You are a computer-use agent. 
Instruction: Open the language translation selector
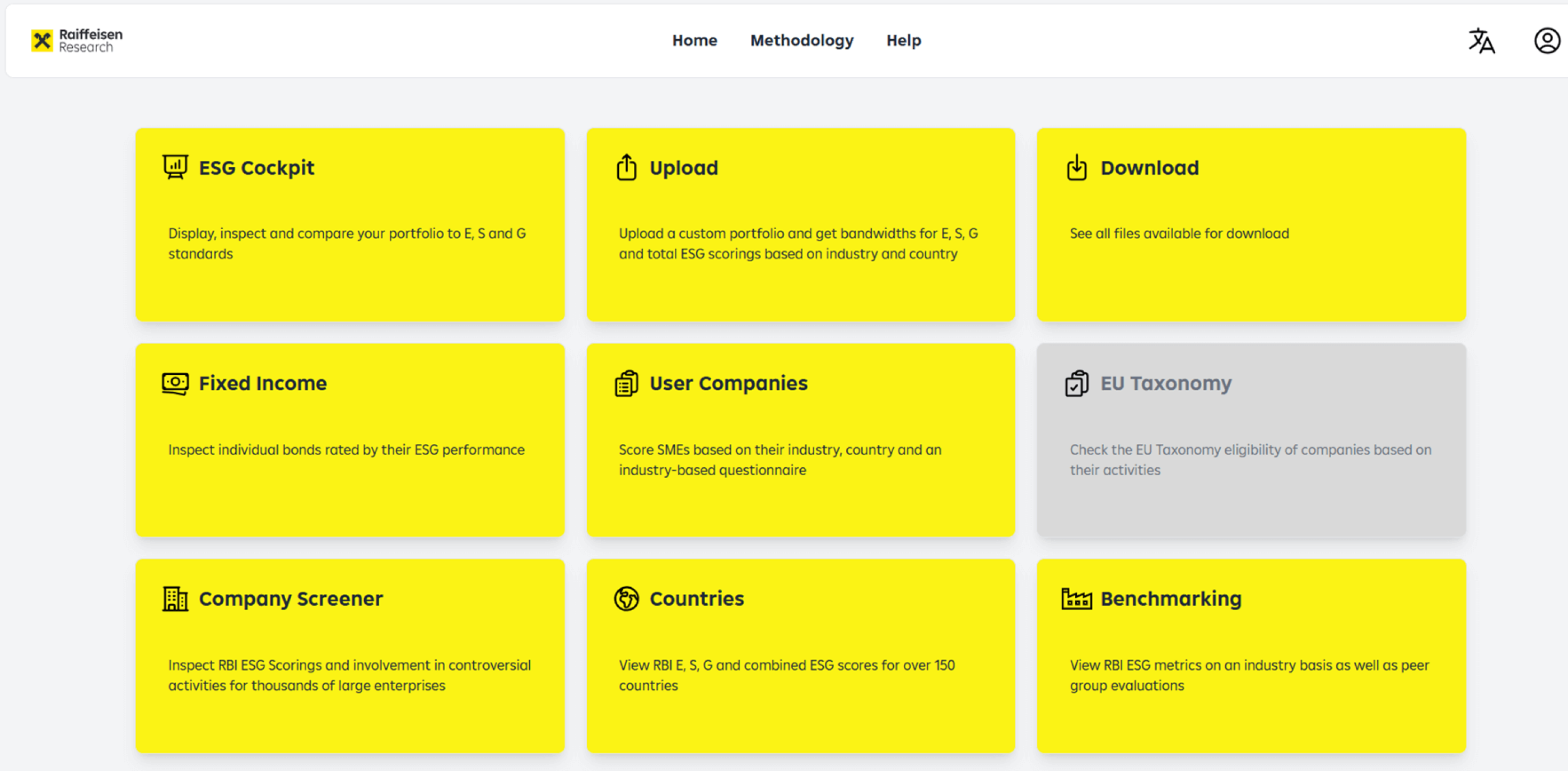click(1481, 41)
